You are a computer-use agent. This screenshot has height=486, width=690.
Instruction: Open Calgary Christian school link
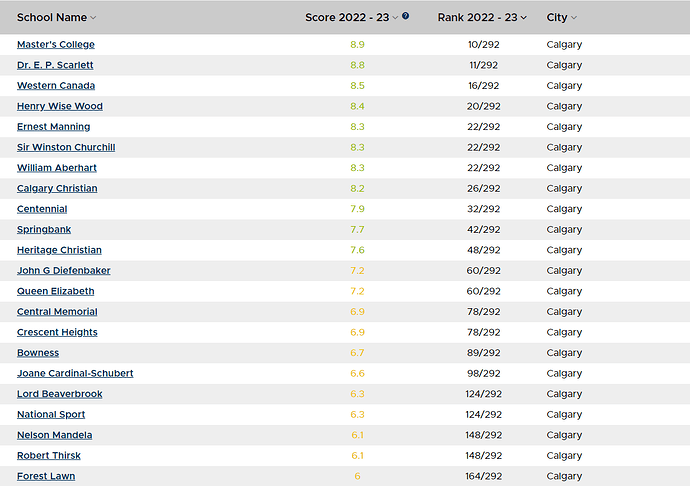pyautogui.click(x=57, y=188)
